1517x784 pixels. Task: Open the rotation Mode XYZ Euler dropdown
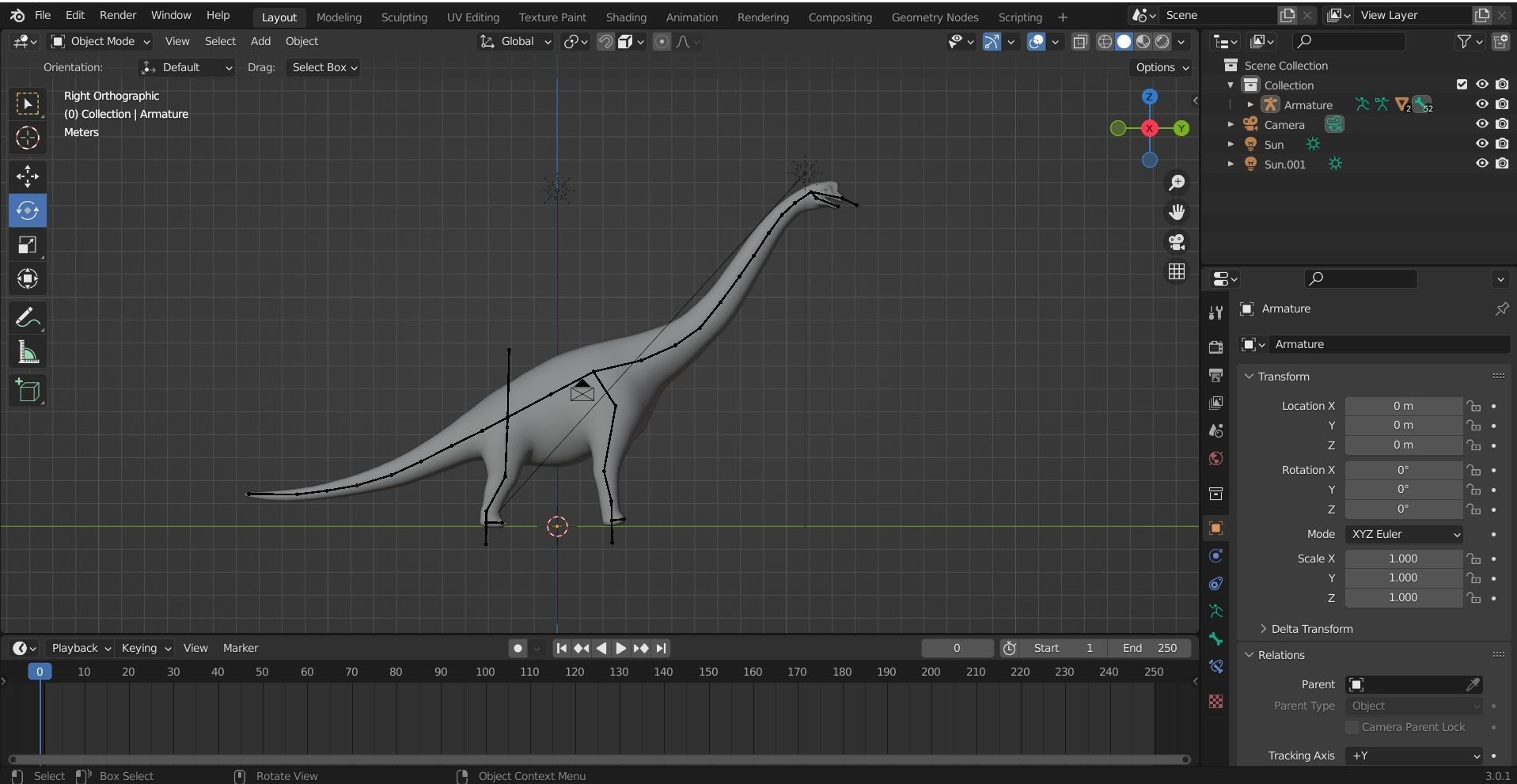[1404, 534]
